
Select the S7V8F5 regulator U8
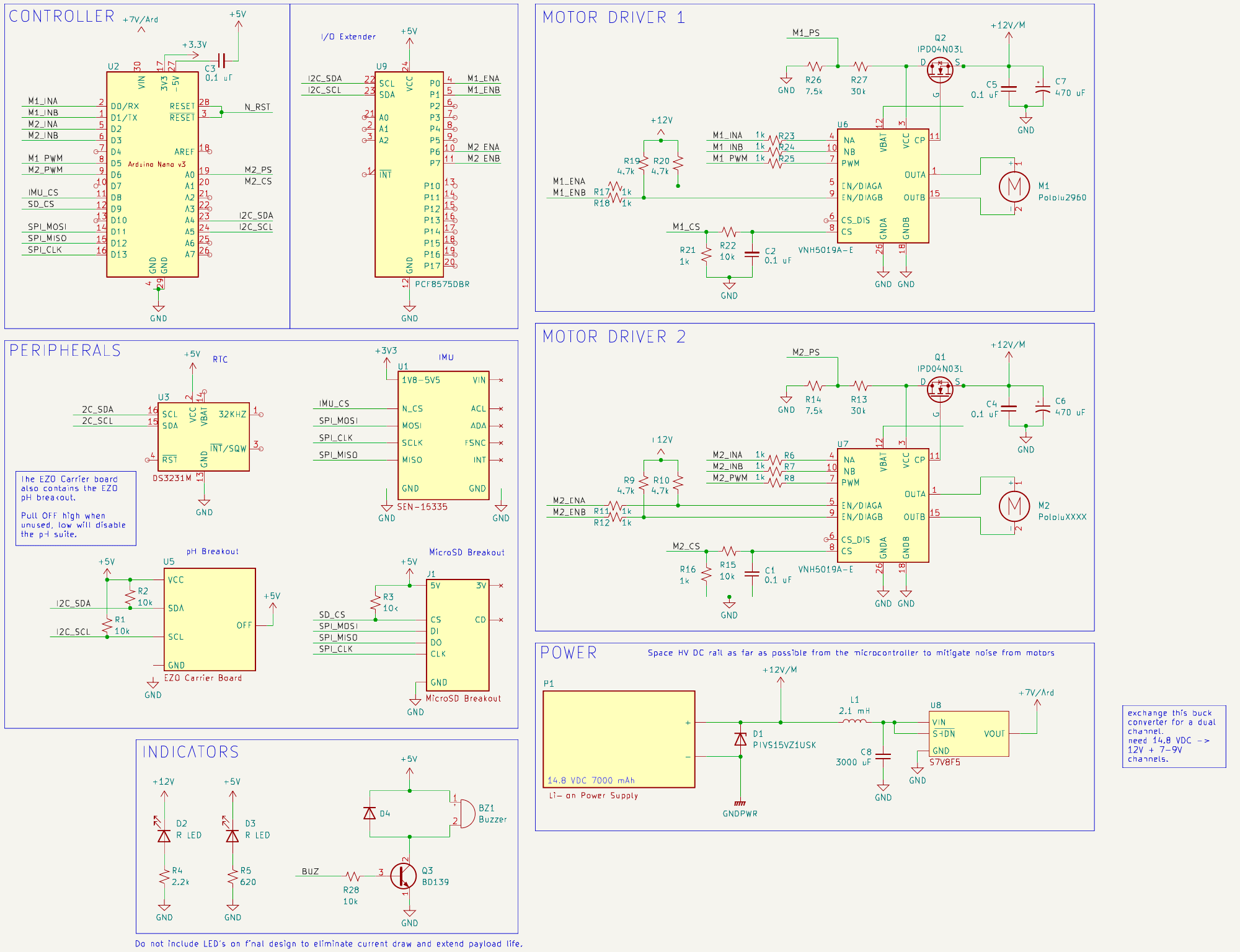coord(968,734)
